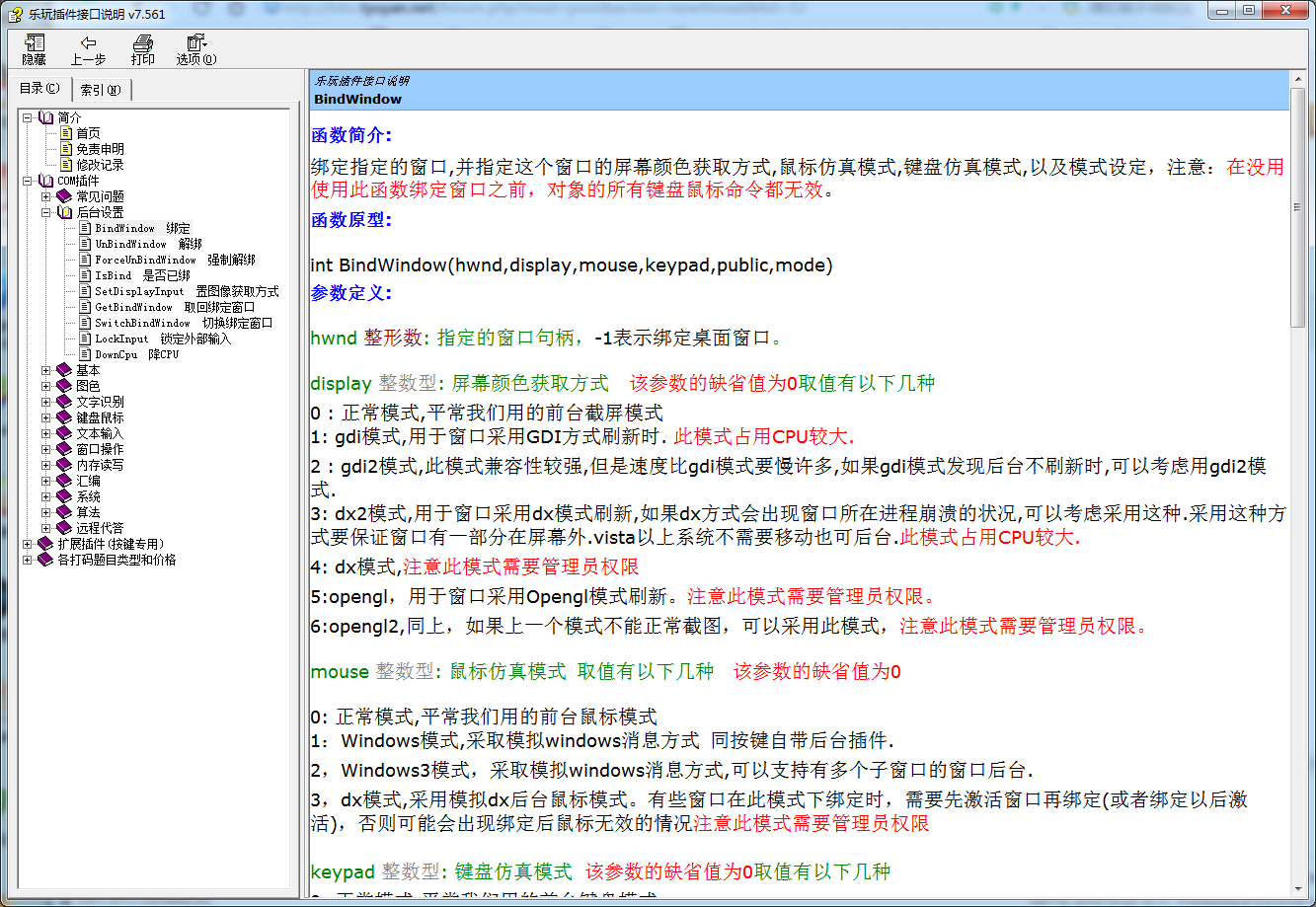Expand the 扩展插件(按键专用) tree node
Viewport: 1316px width, 907px height.
[28, 544]
